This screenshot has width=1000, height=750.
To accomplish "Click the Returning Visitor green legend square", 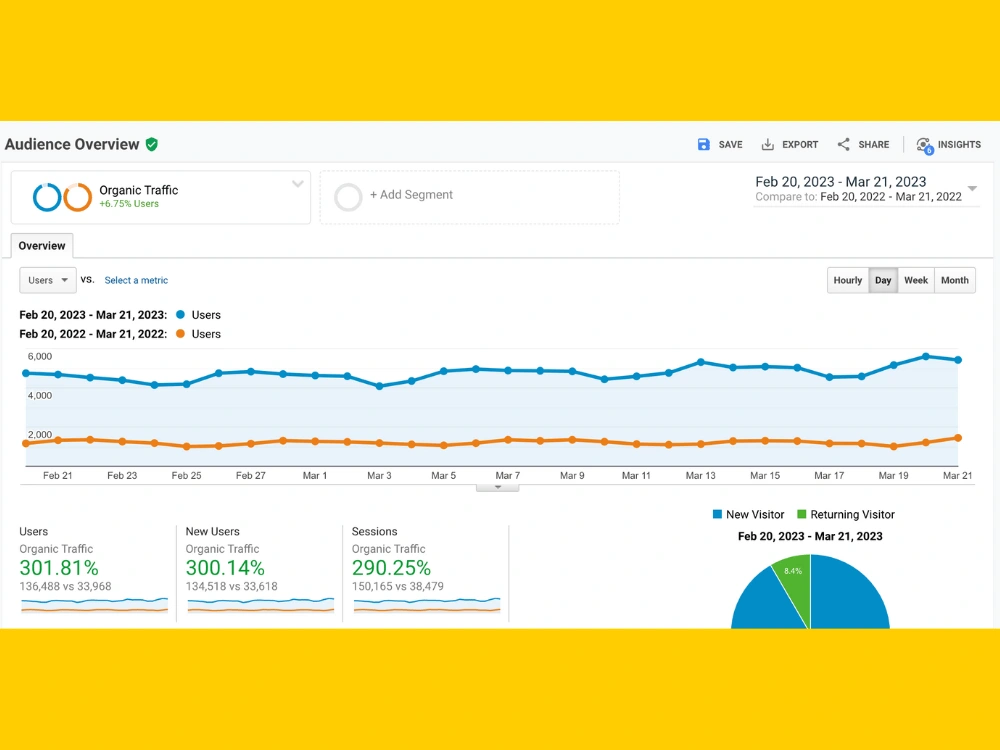I will (x=802, y=514).
